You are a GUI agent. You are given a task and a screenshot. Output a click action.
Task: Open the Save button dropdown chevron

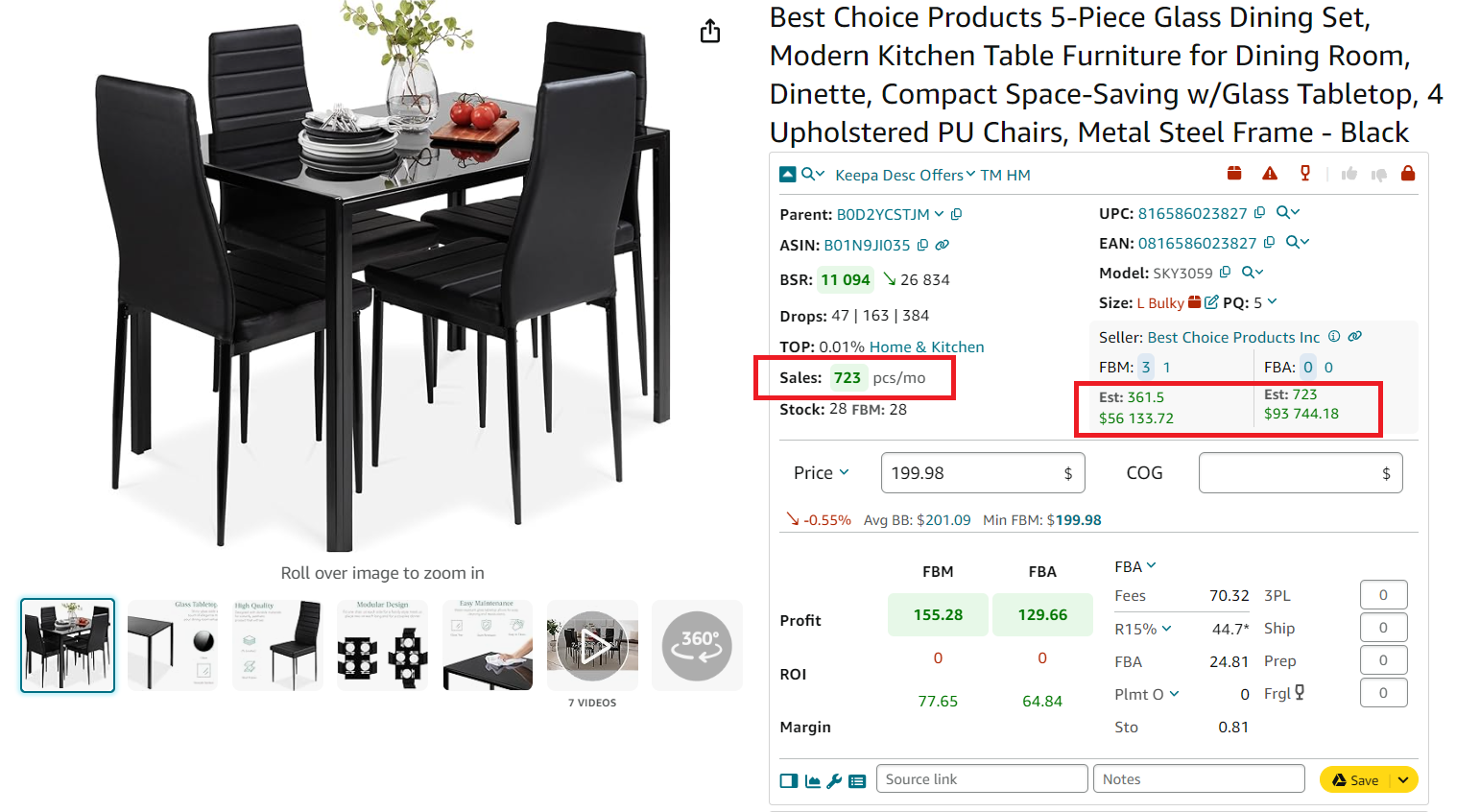coord(1402,779)
